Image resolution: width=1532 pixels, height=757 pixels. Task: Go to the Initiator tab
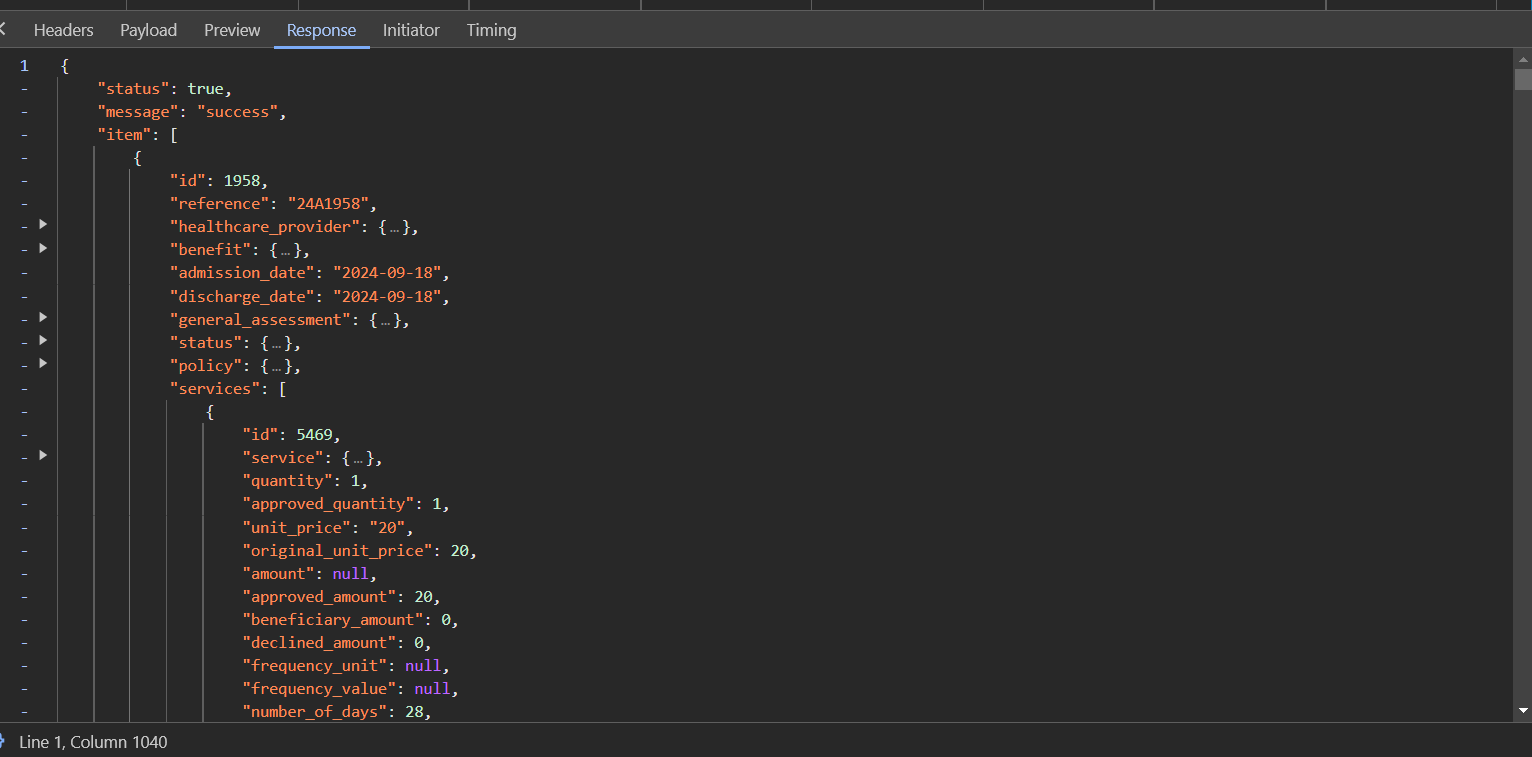tap(411, 30)
